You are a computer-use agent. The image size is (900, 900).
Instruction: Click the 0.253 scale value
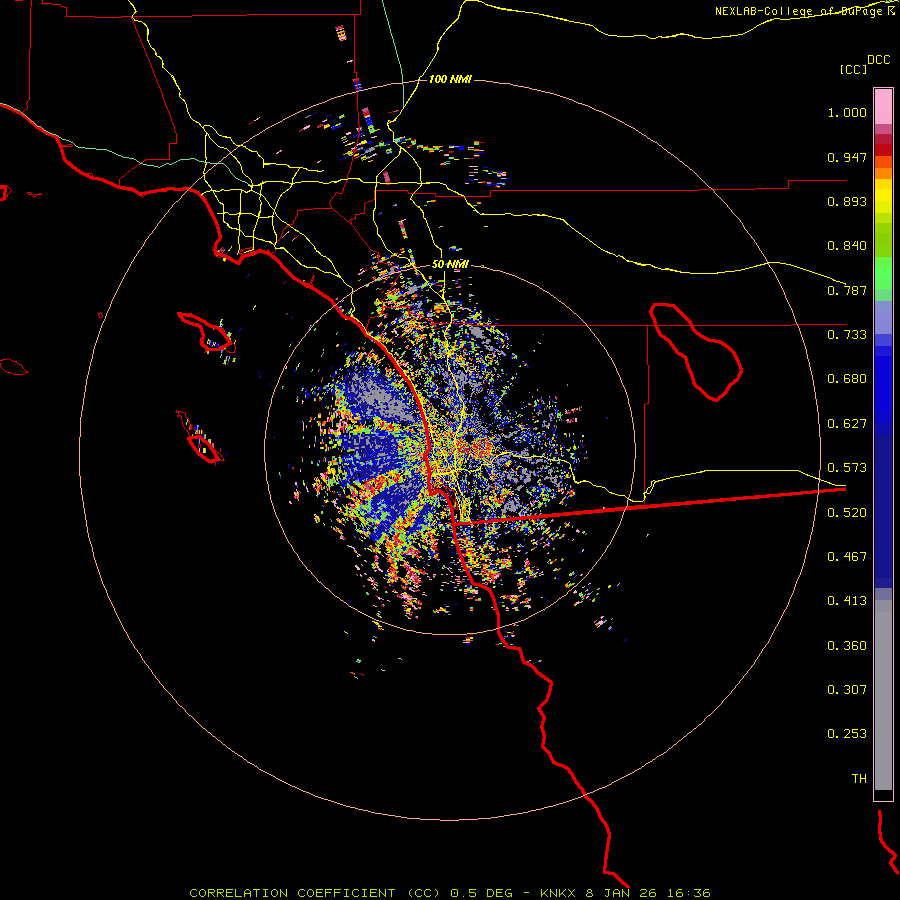(847, 734)
